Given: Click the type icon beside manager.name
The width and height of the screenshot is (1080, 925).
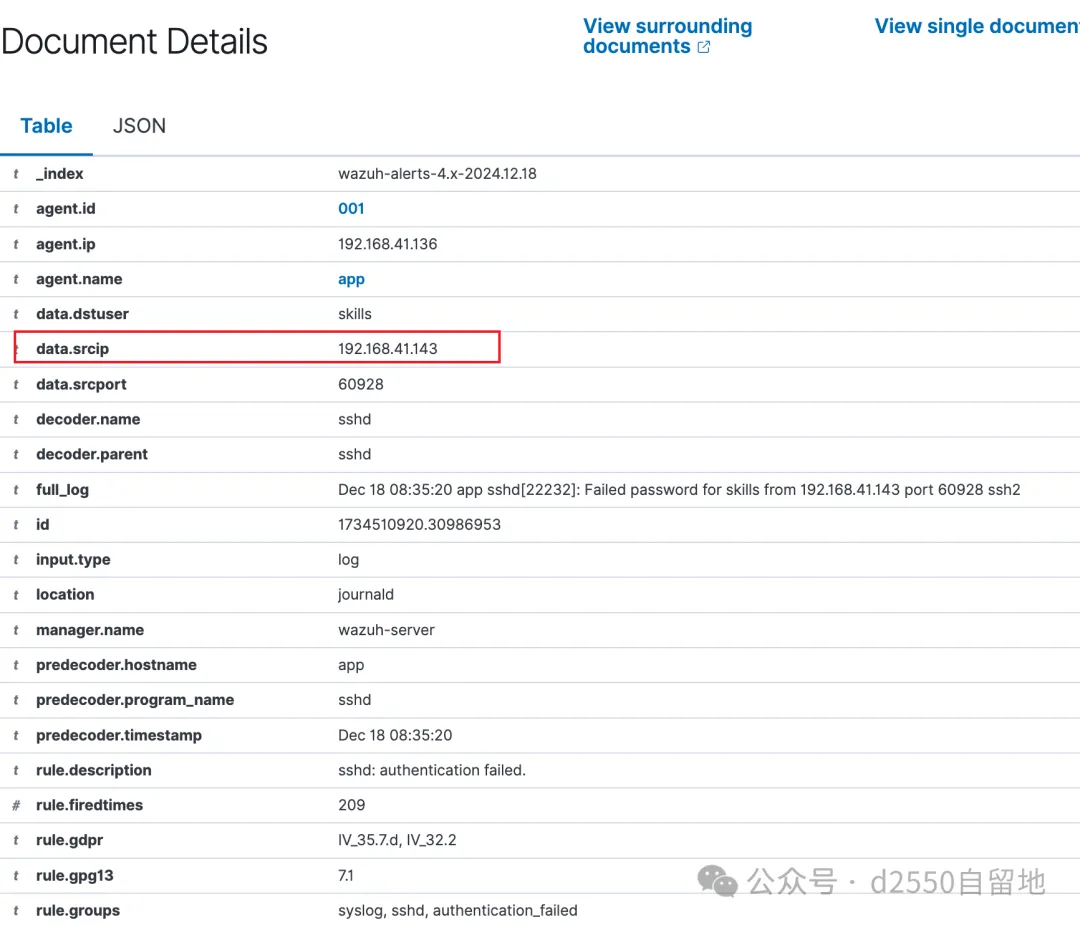Looking at the screenshot, I should pyautogui.click(x=16, y=630).
